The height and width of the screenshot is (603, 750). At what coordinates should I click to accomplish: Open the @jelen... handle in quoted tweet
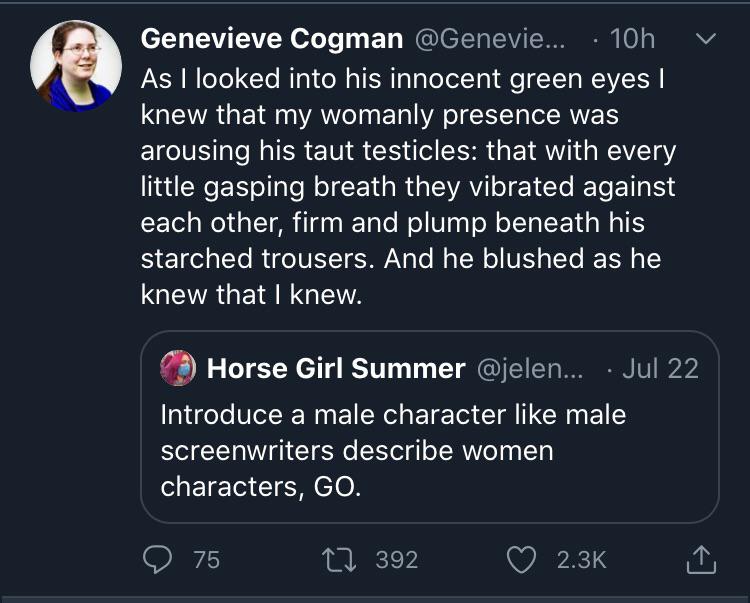click(x=530, y=369)
